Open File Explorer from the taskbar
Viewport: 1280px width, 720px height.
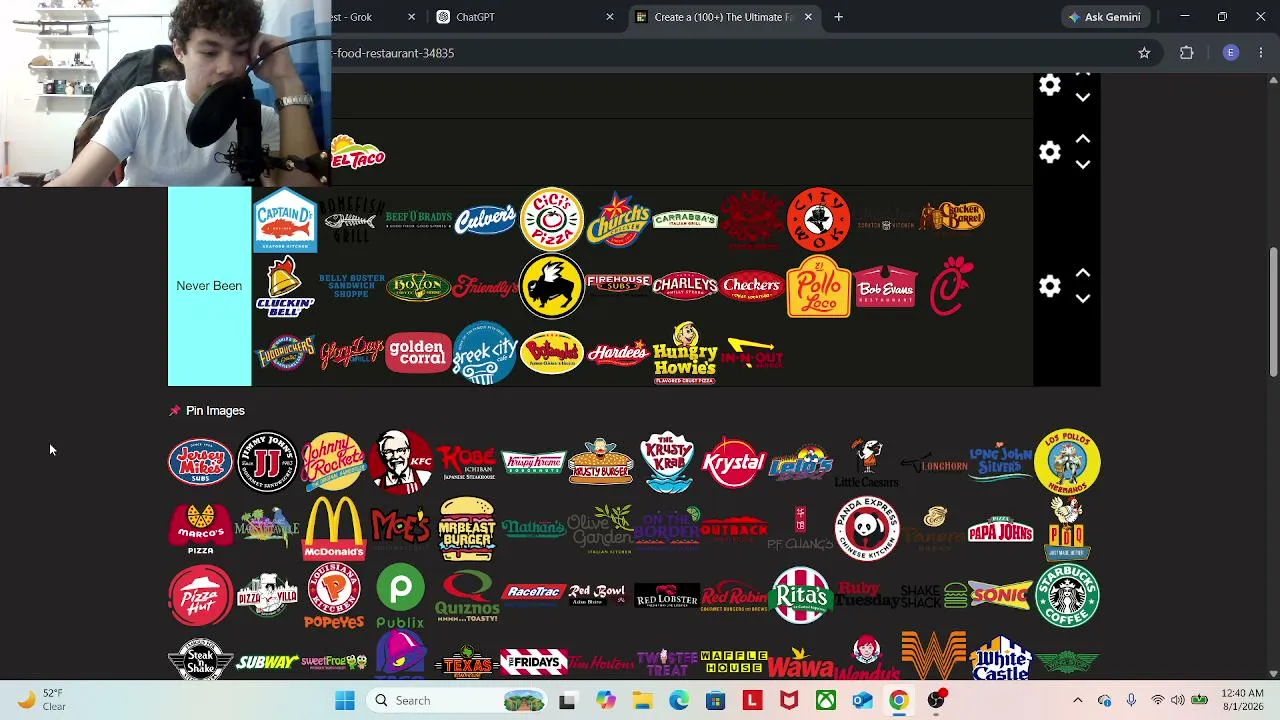coord(642,700)
